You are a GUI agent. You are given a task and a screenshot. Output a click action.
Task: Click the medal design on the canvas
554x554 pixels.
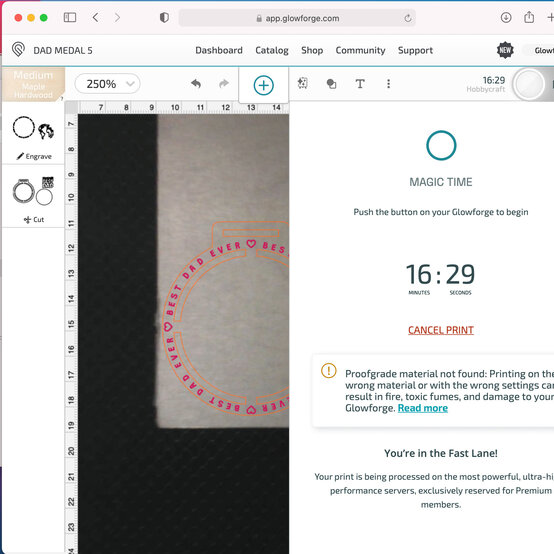(x=226, y=318)
